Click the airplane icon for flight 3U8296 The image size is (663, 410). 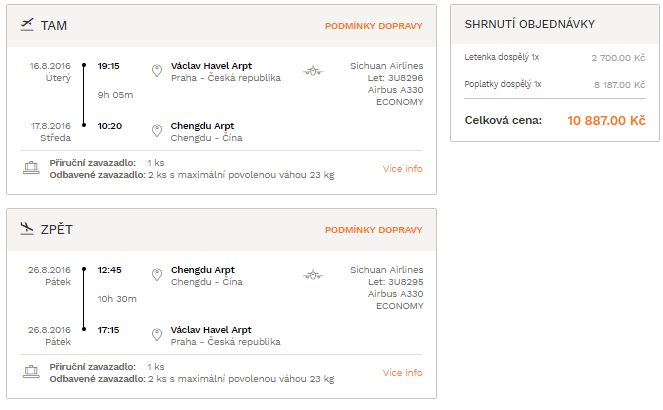point(313,71)
